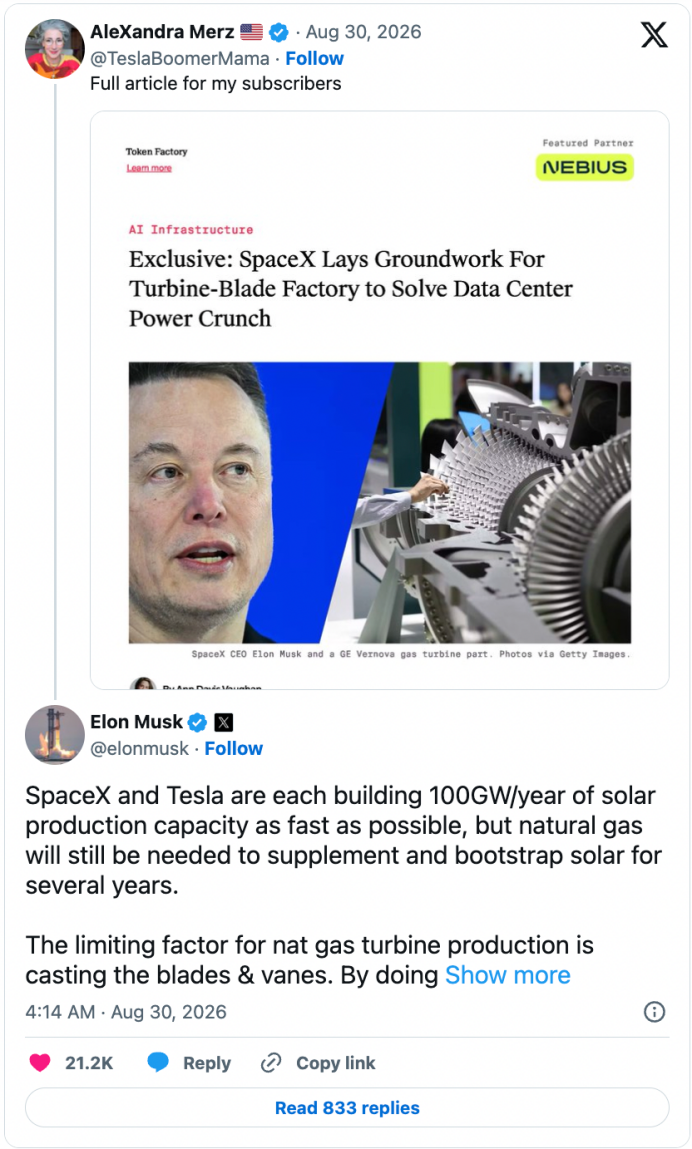The height and width of the screenshot is (1149, 692).
Task: Like the tweet with heart icon
Action: click(x=40, y=1063)
